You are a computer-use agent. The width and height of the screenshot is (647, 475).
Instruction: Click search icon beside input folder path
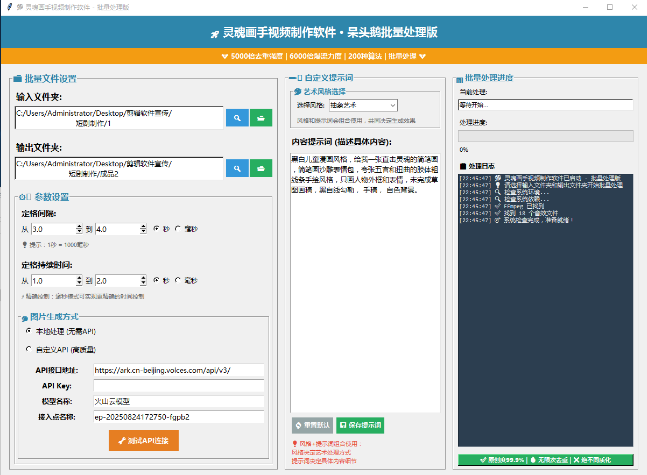(x=237, y=118)
